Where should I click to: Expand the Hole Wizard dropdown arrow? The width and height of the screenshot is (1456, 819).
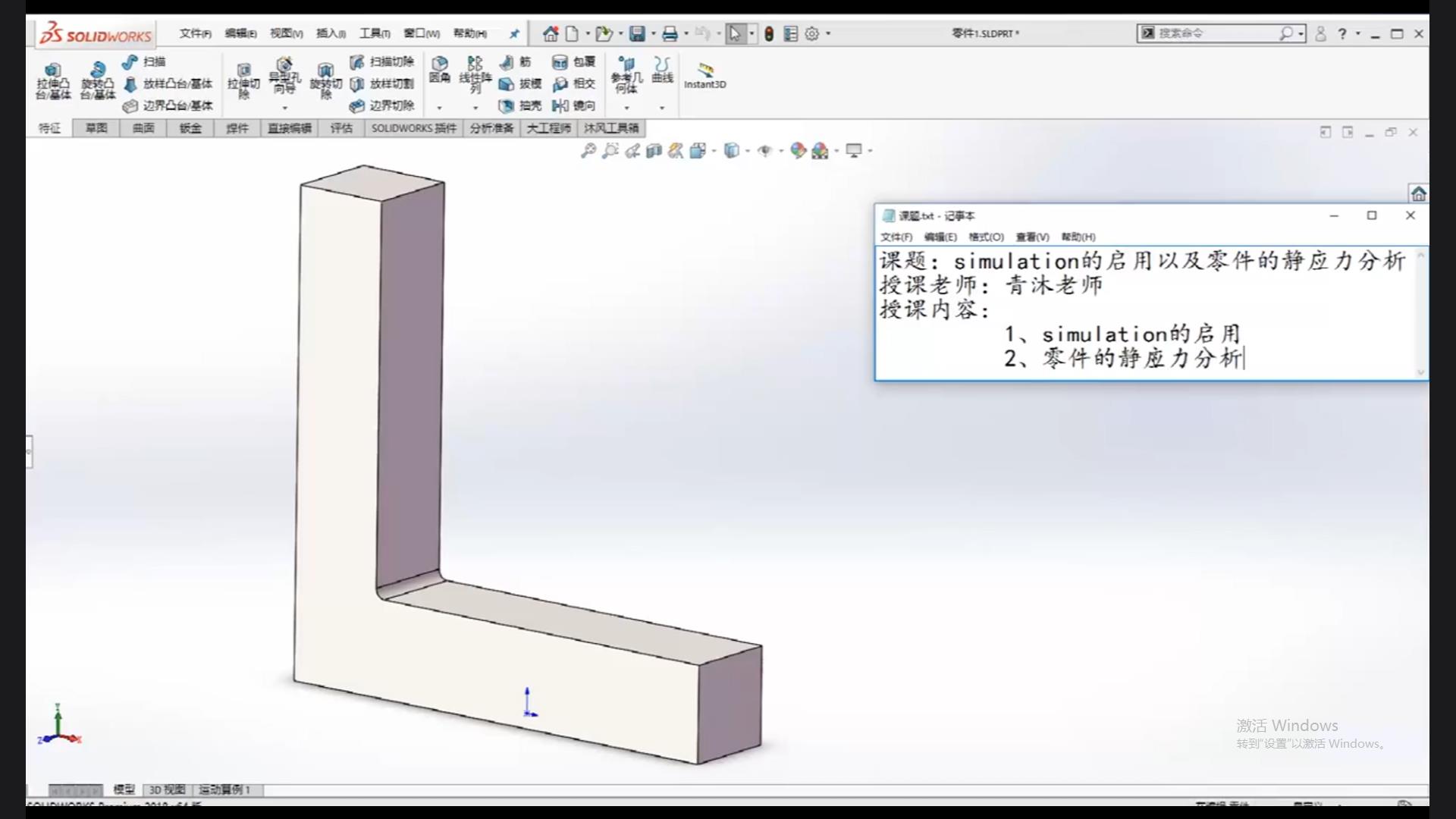[284, 108]
